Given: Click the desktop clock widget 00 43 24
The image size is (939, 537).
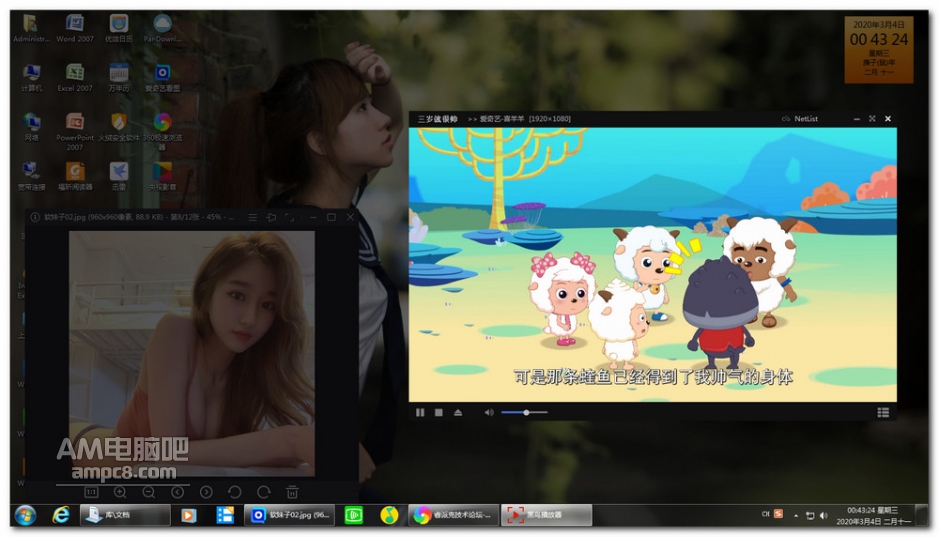Looking at the screenshot, I should [x=879, y=50].
